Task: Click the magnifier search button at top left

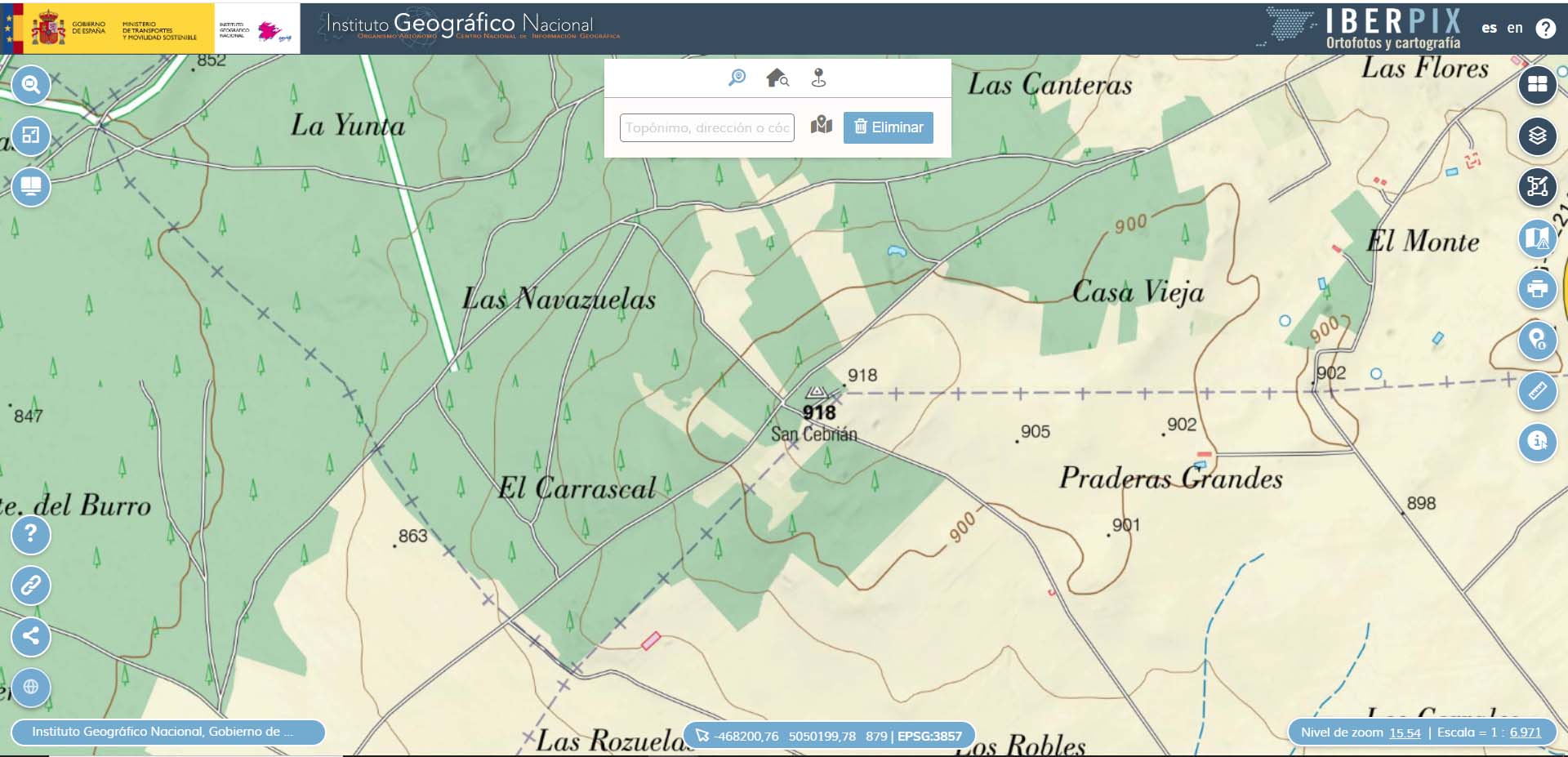Action: pos(31,85)
